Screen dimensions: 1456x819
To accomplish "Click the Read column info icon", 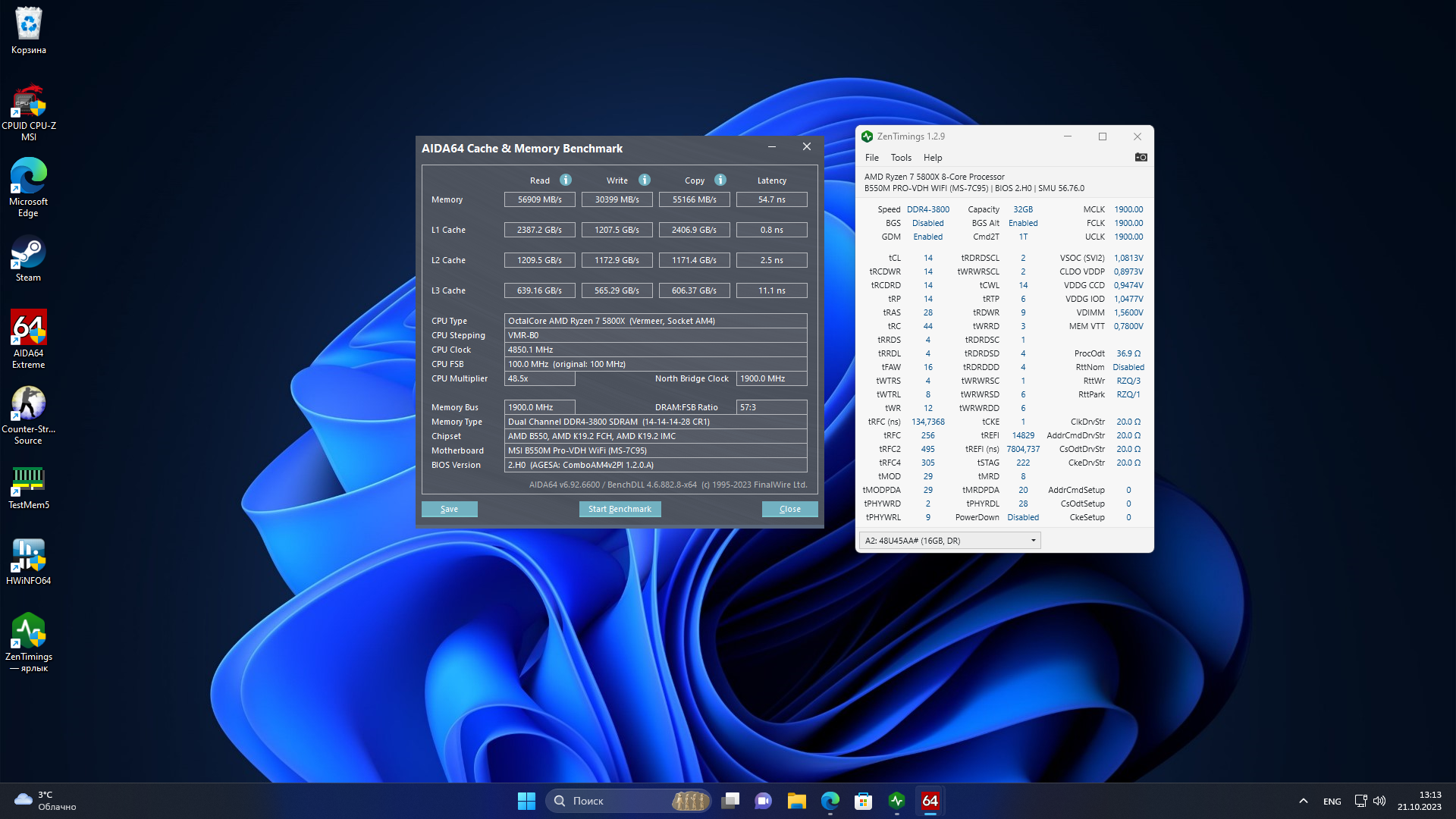I will coord(566,180).
